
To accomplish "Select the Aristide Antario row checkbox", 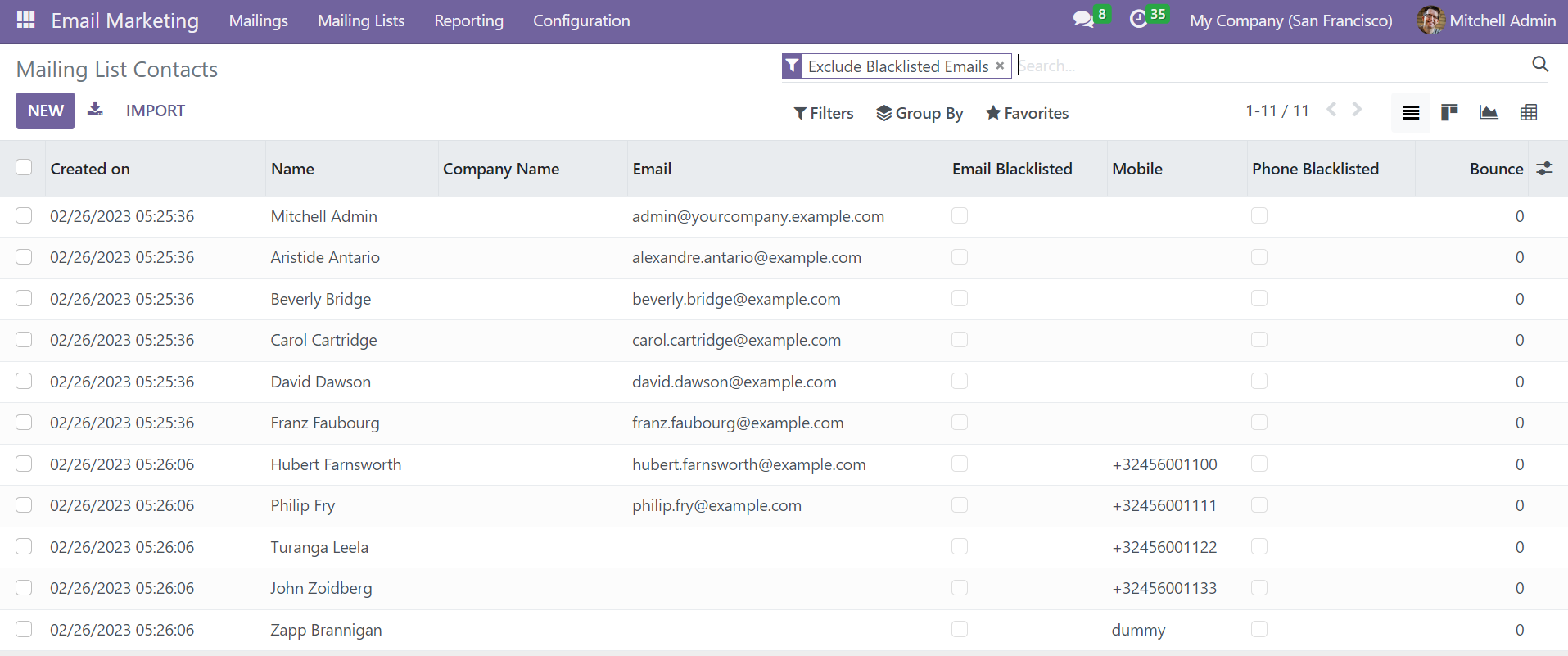I will [24, 257].
